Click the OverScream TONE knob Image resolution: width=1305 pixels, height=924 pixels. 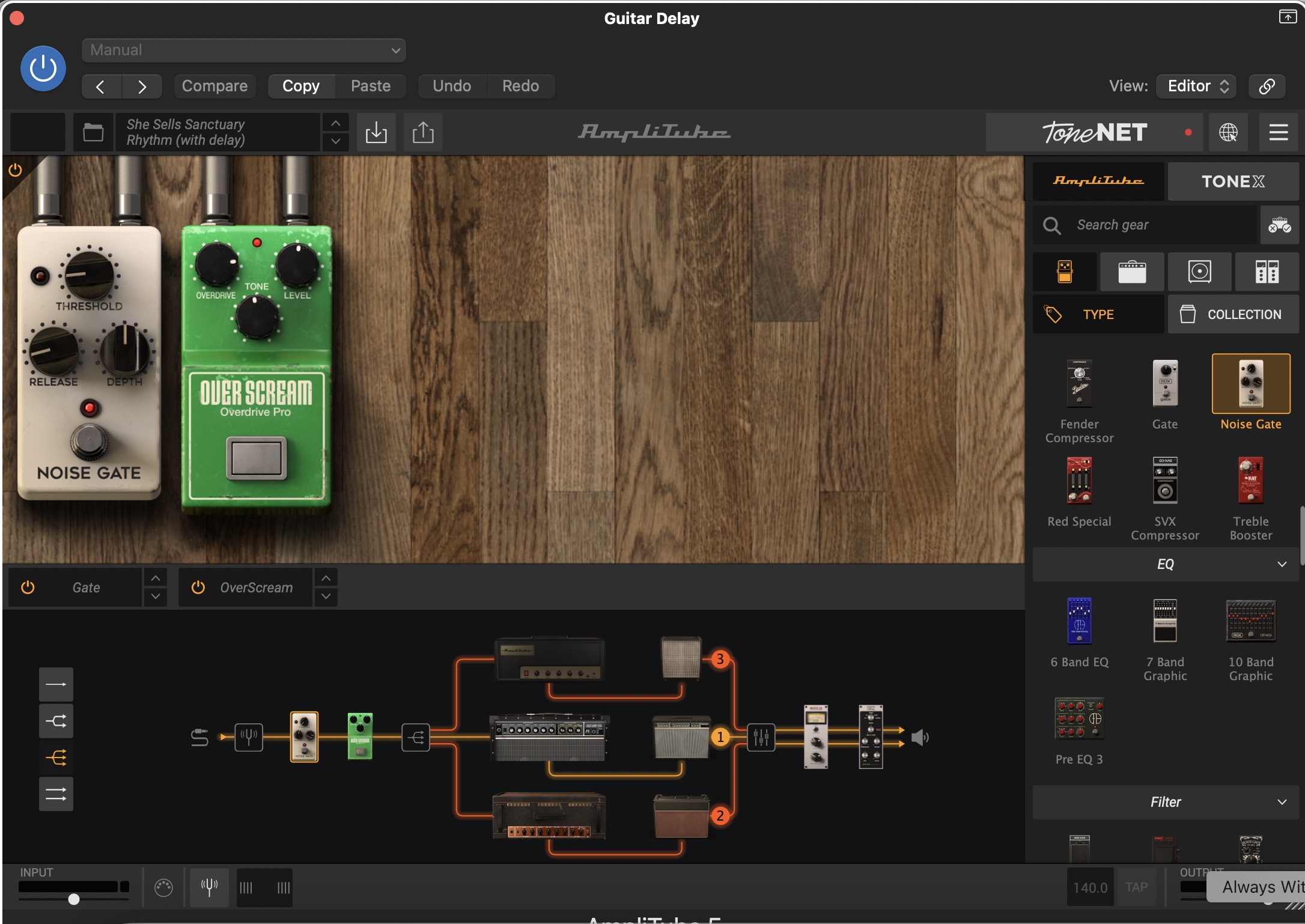(257, 317)
